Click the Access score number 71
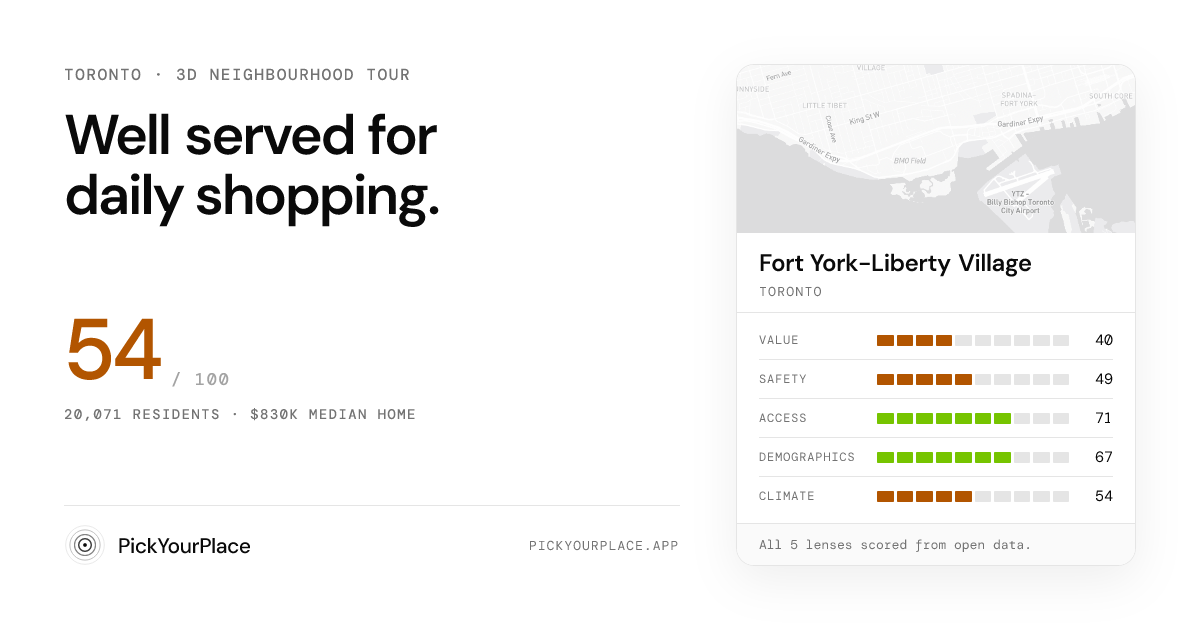The height and width of the screenshot is (630, 1200). tap(1104, 418)
